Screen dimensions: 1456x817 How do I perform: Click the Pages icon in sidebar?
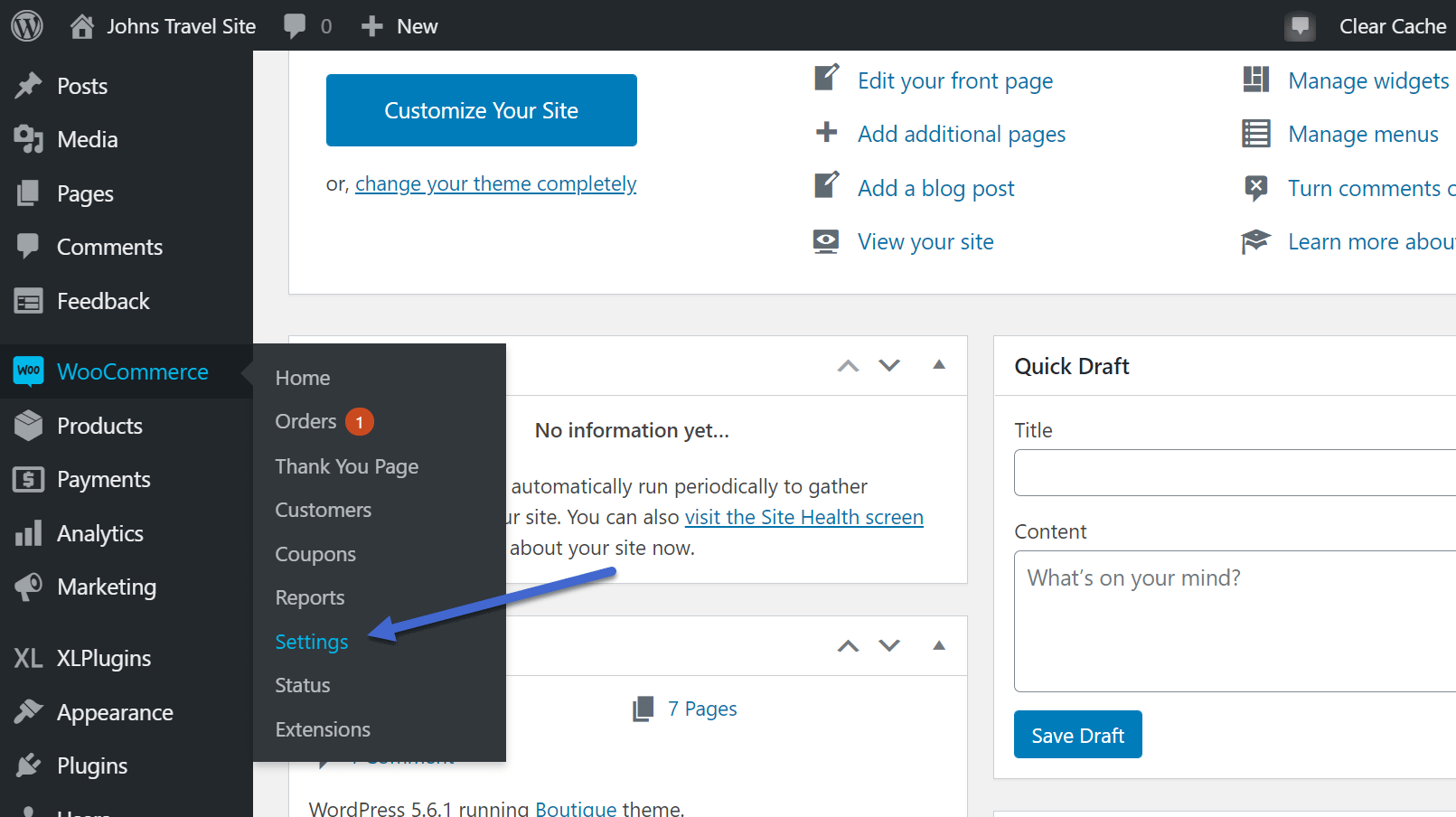(29, 193)
